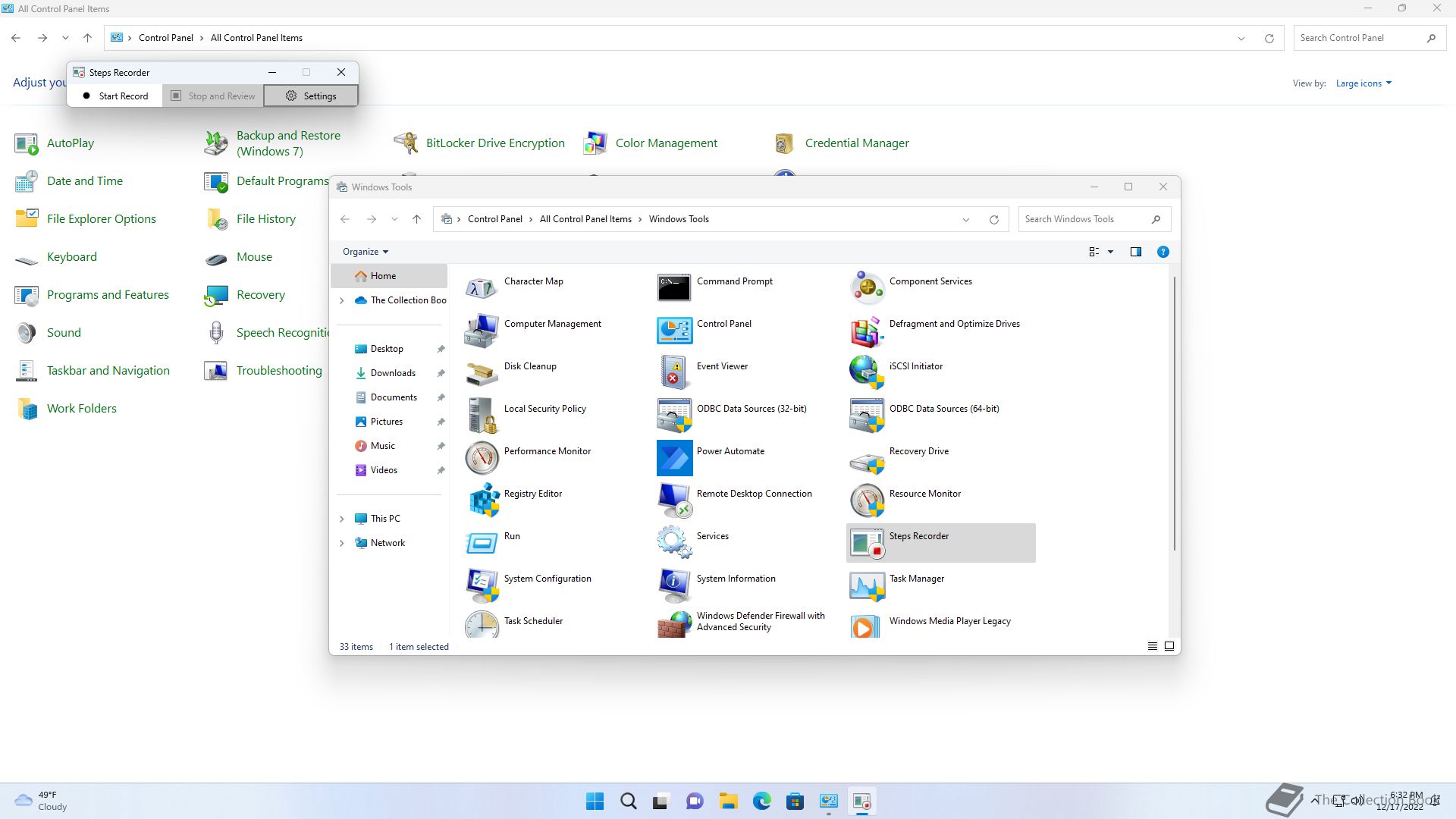1456x819 pixels.
Task: Open File Explorer from taskbar
Action: tap(728, 801)
